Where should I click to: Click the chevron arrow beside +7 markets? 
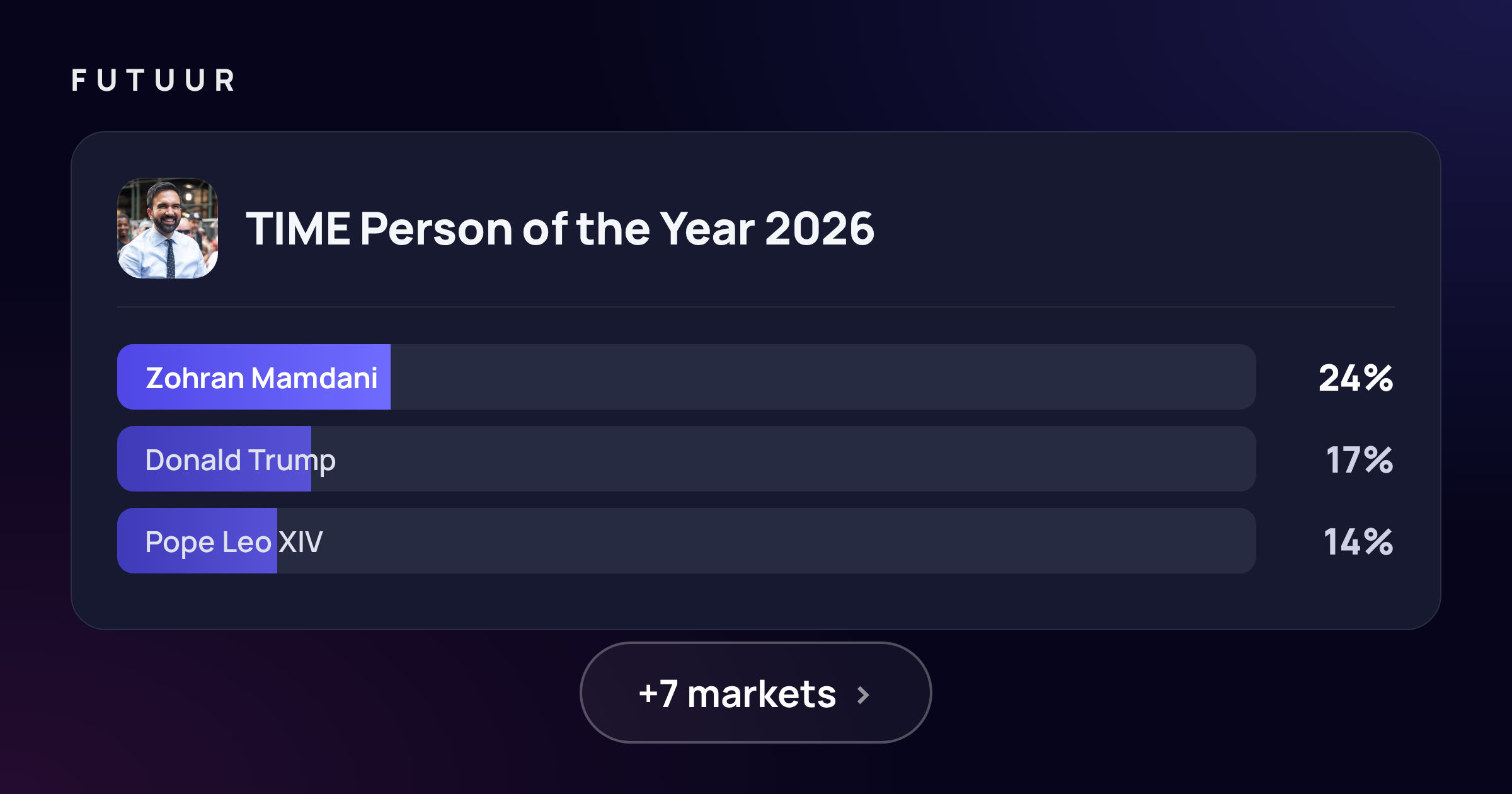[x=864, y=695]
